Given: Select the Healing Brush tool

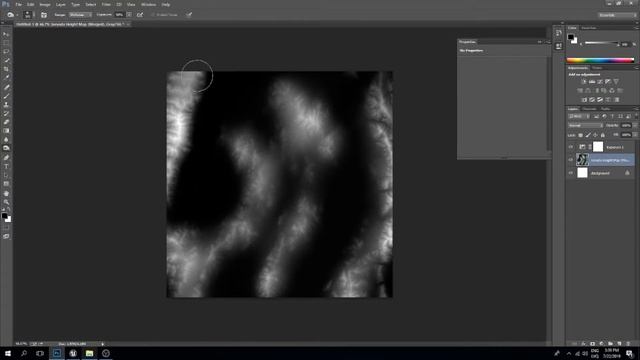Looking at the screenshot, I should pyautogui.click(x=6, y=87).
